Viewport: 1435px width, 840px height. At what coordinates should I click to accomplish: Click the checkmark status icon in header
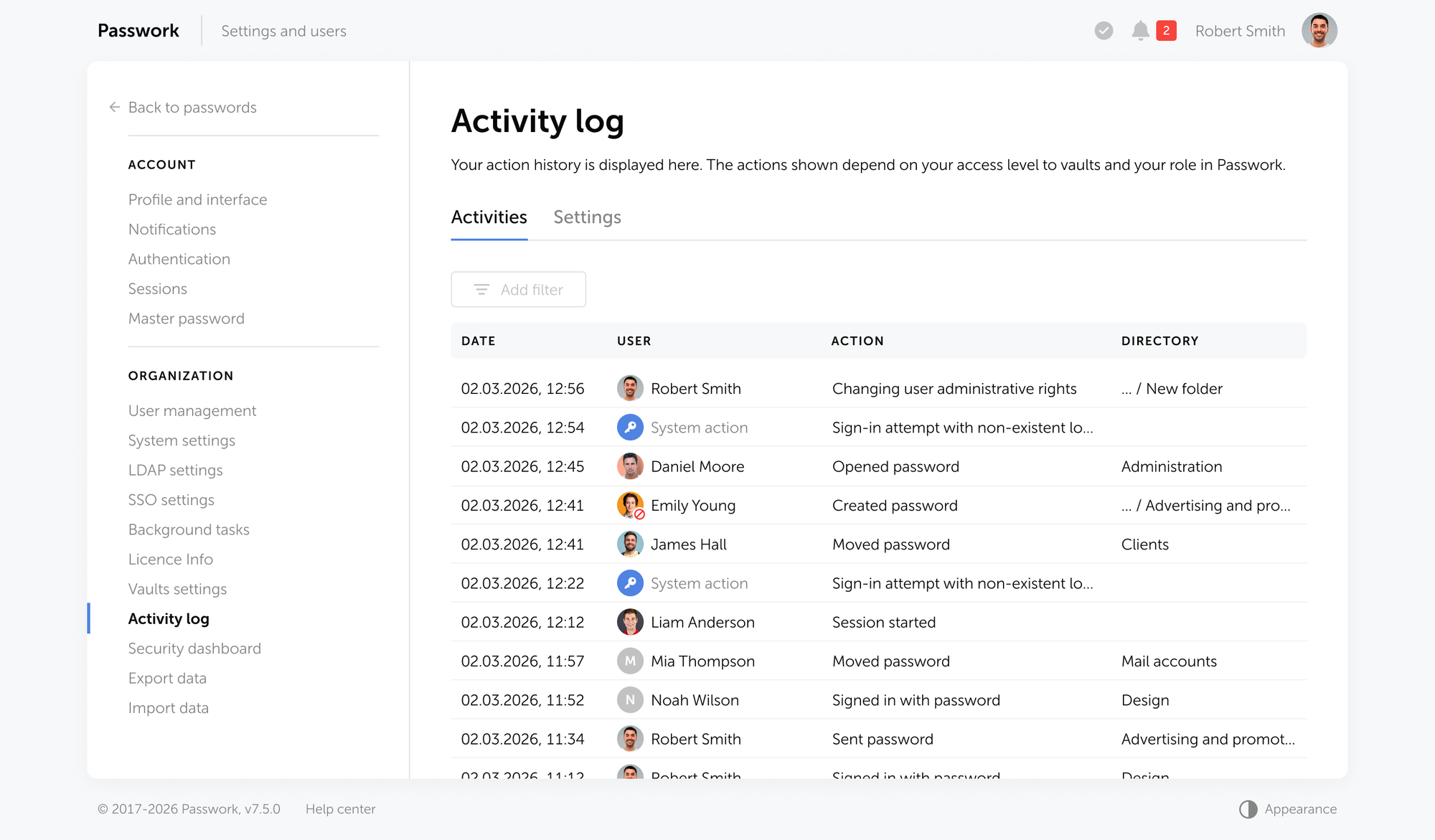[1103, 30]
